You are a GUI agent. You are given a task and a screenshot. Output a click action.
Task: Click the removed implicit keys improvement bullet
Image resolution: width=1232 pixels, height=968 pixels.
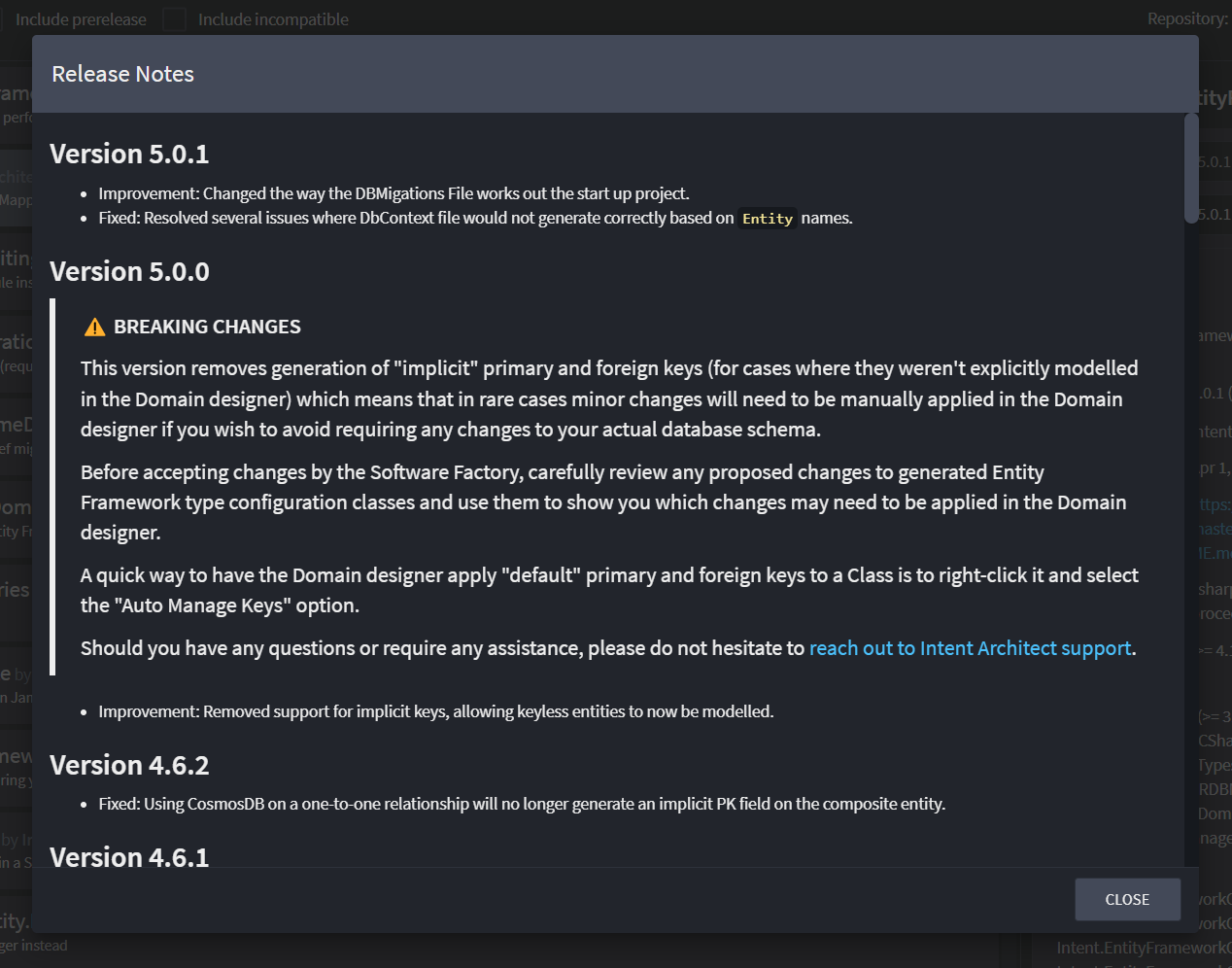(436, 711)
